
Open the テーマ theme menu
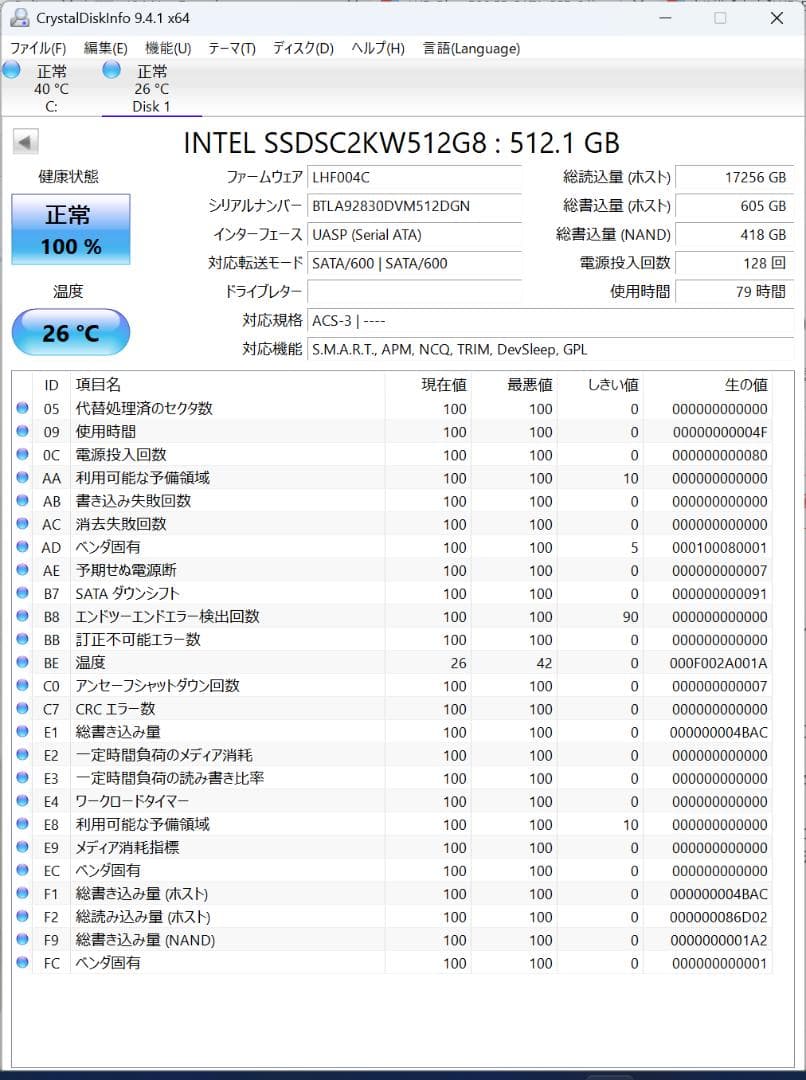point(233,48)
